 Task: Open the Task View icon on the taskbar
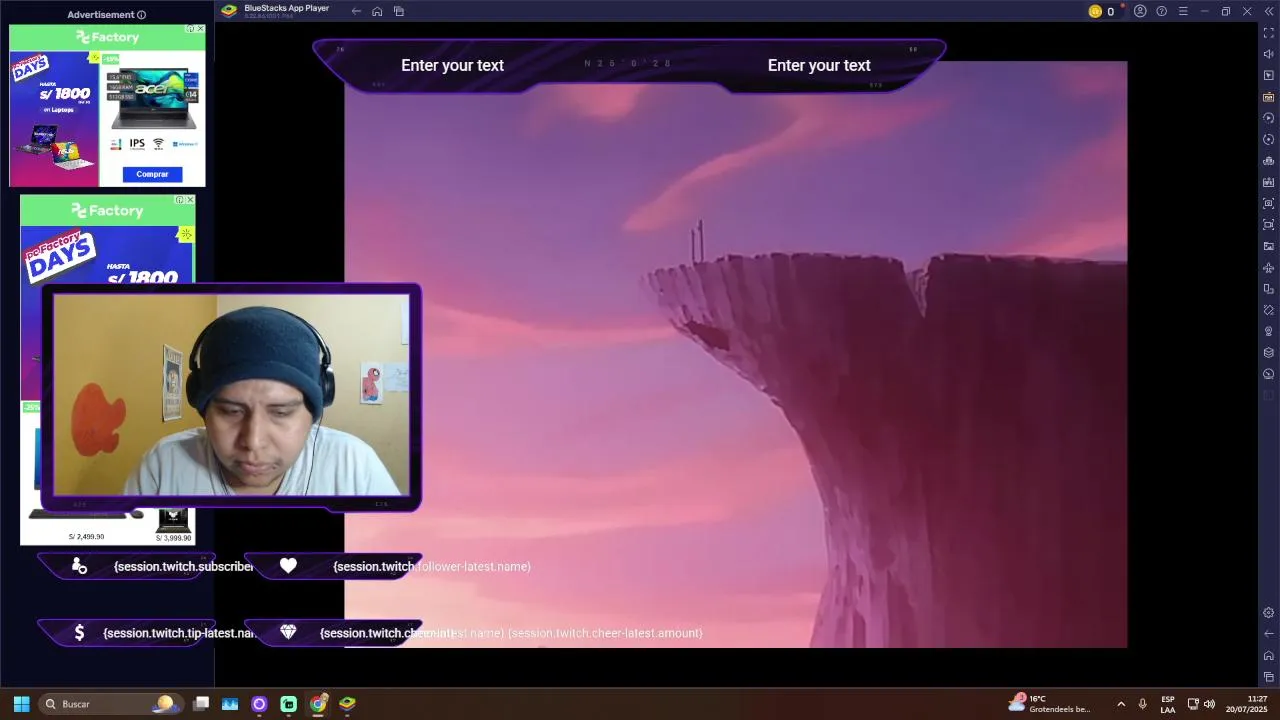click(201, 704)
